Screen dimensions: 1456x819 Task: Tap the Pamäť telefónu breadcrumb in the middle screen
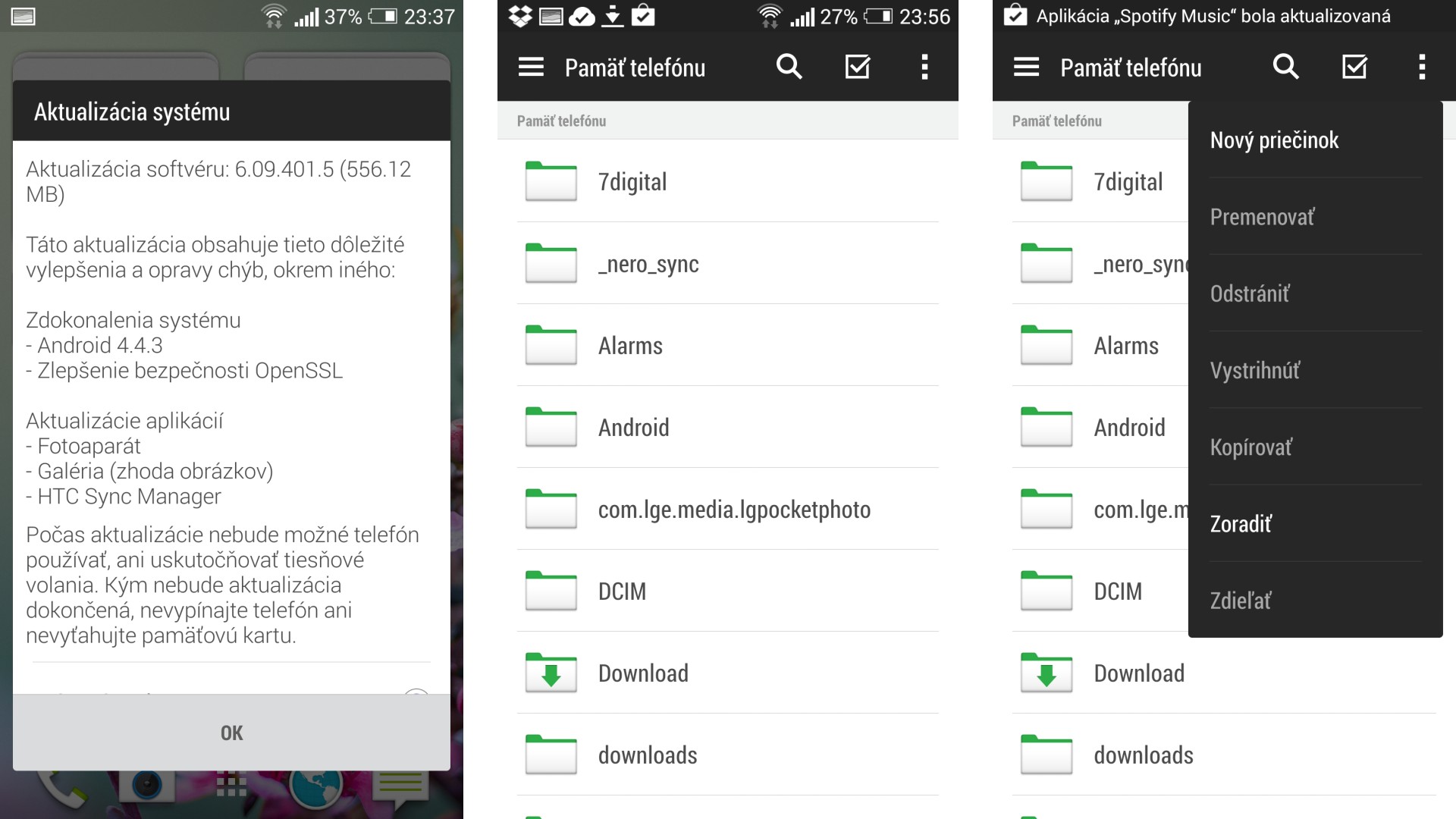pyautogui.click(x=561, y=121)
